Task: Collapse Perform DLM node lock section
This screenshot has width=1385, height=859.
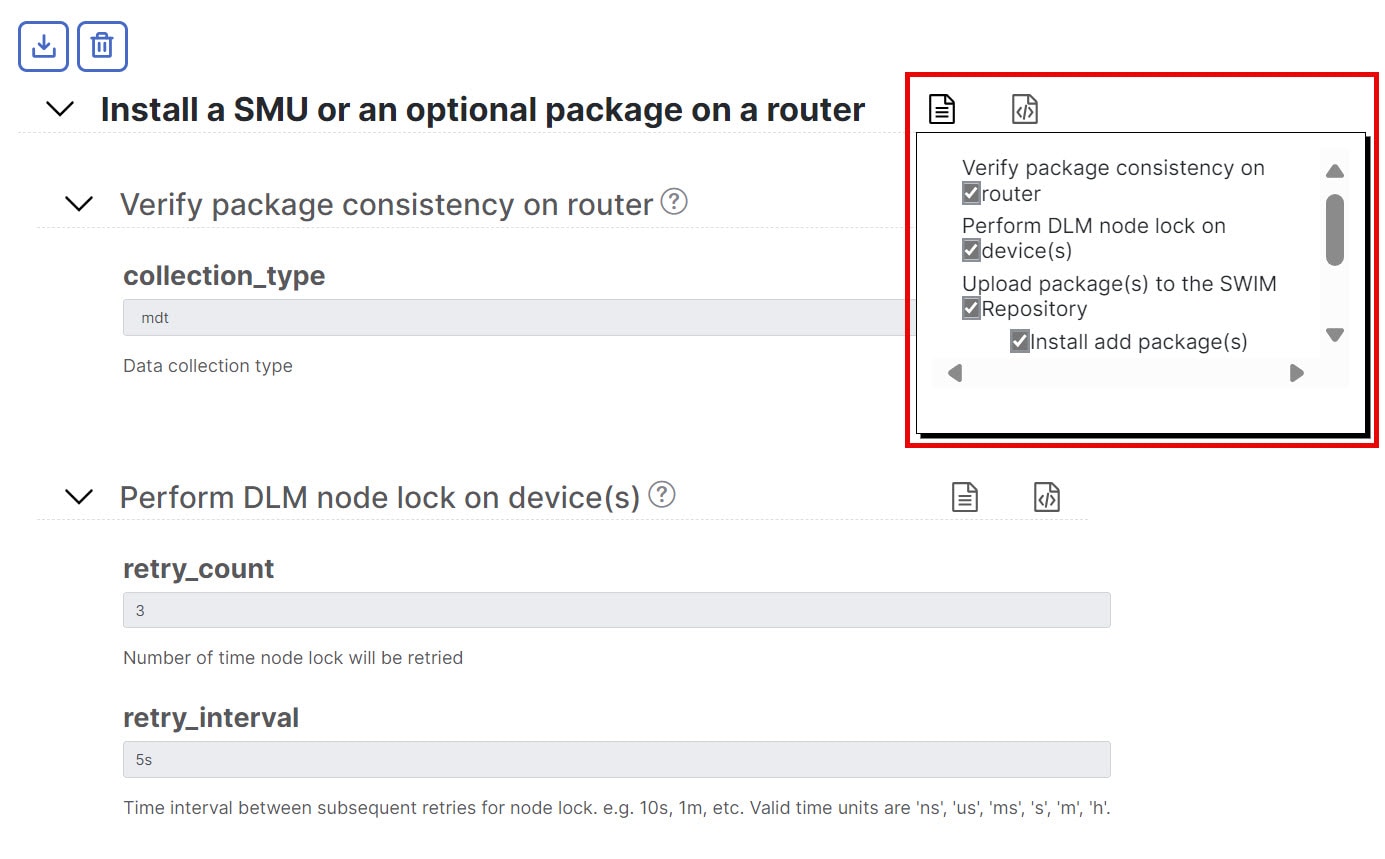Action: click(x=79, y=496)
